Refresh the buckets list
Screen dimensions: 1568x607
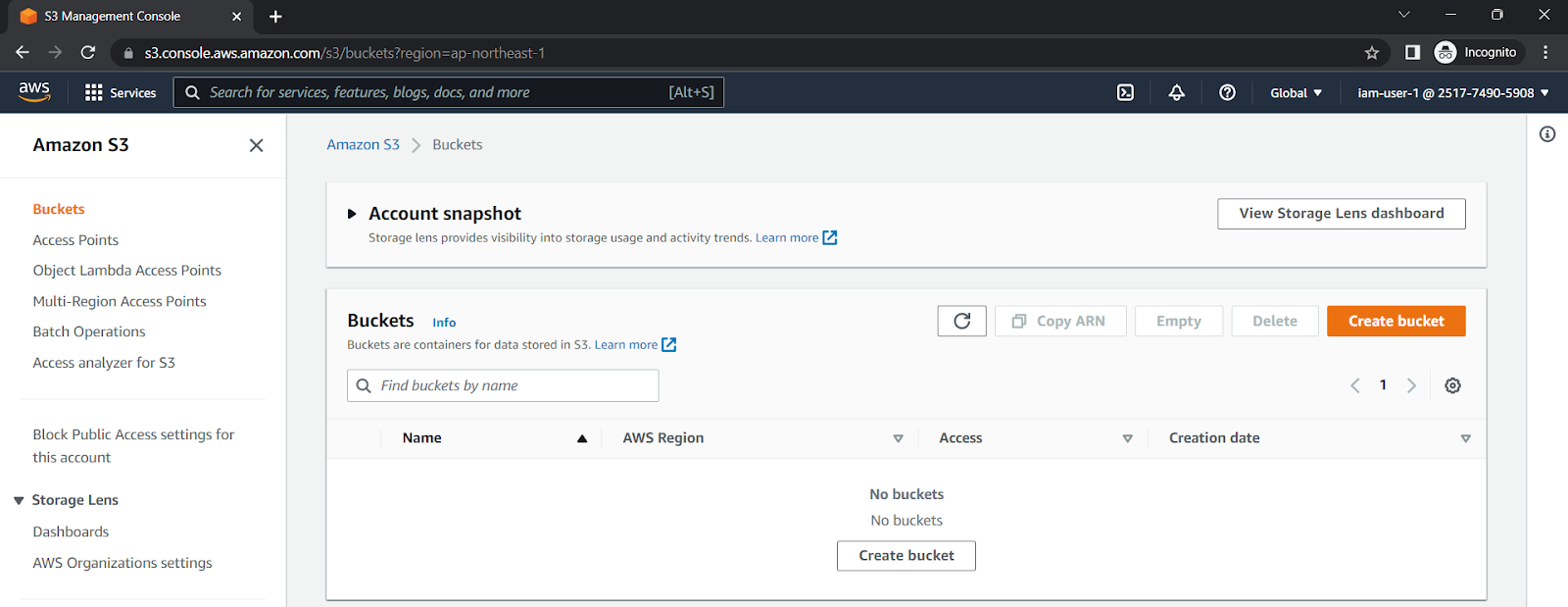pyautogui.click(x=962, y=321)
